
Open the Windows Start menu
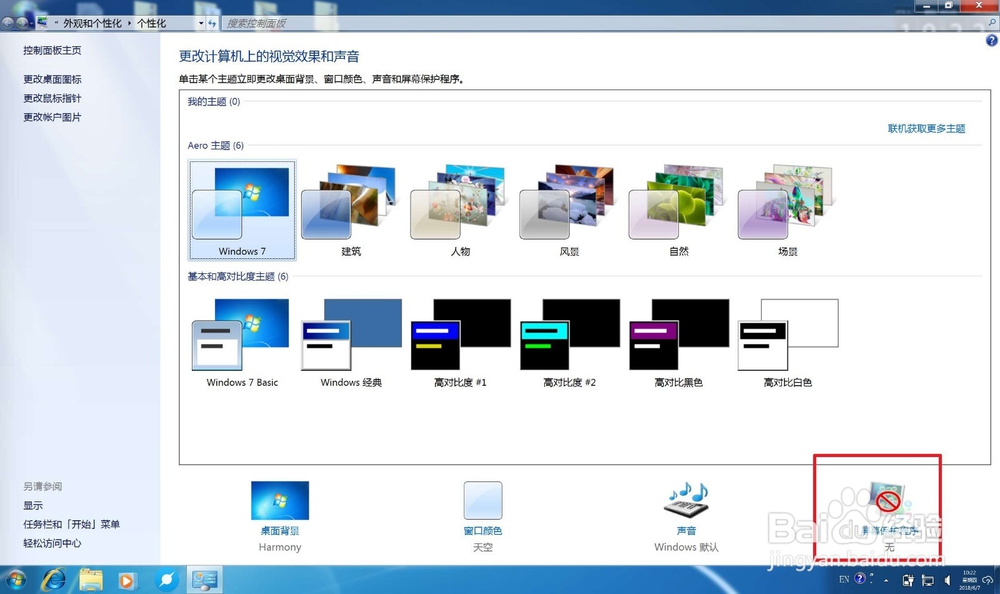pyautogui.click(x=15, y=579)
